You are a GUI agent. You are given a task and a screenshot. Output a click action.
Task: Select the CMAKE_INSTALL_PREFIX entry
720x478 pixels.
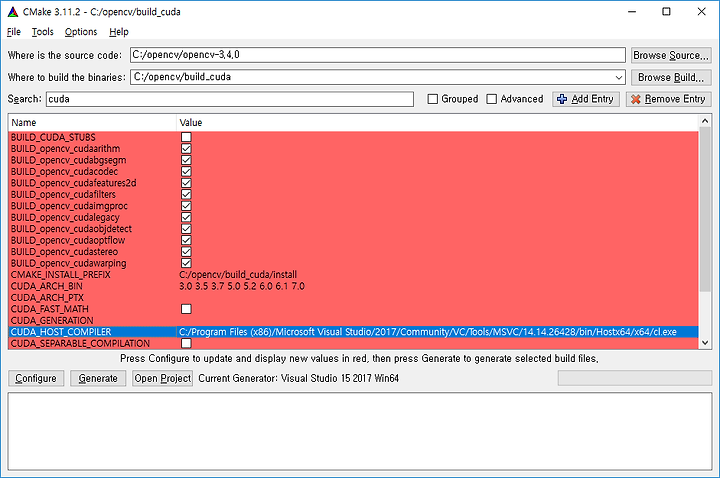point(61,275)
